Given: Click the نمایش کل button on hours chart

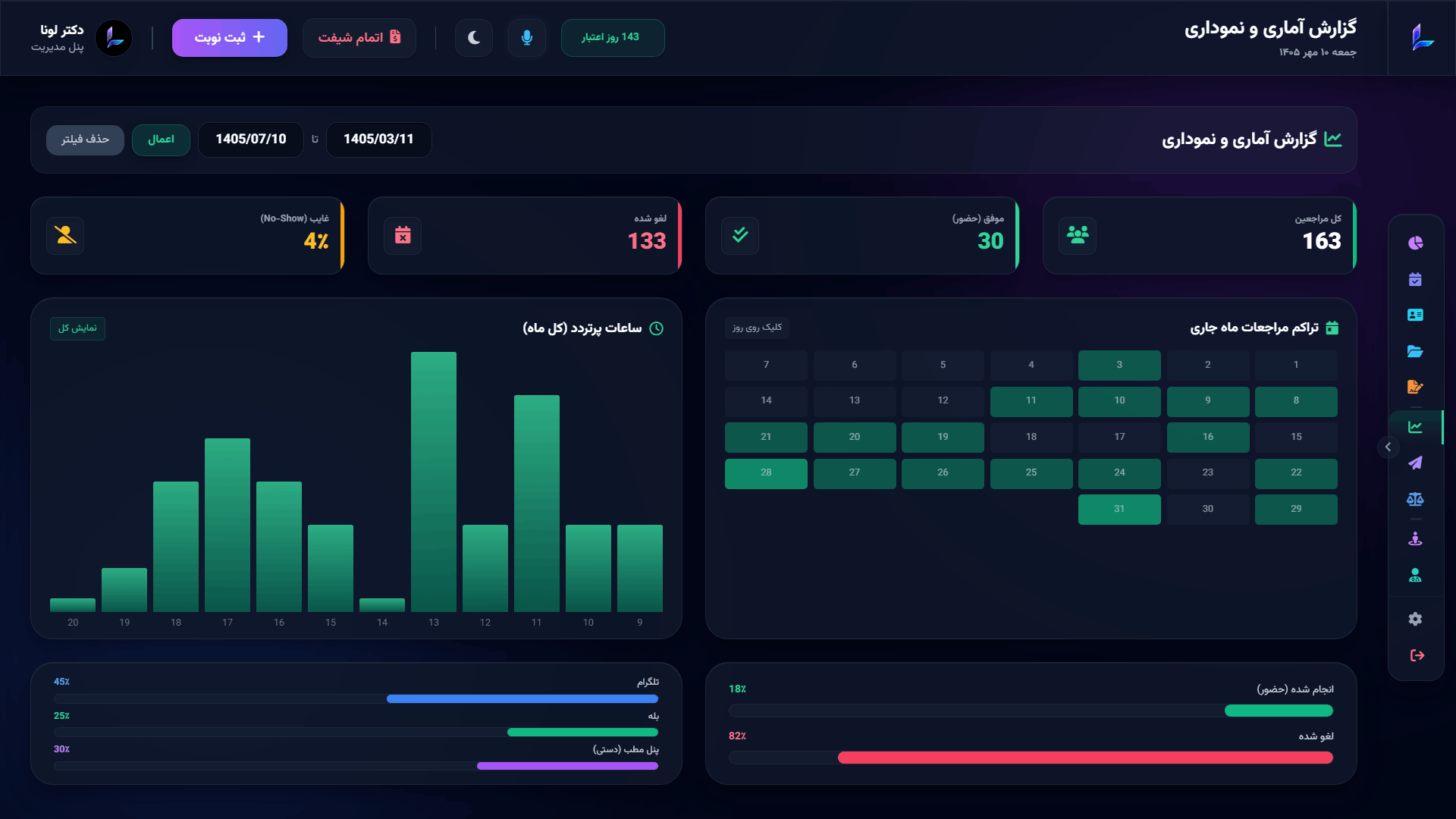Looking at the screenshot, I should 77,328.
